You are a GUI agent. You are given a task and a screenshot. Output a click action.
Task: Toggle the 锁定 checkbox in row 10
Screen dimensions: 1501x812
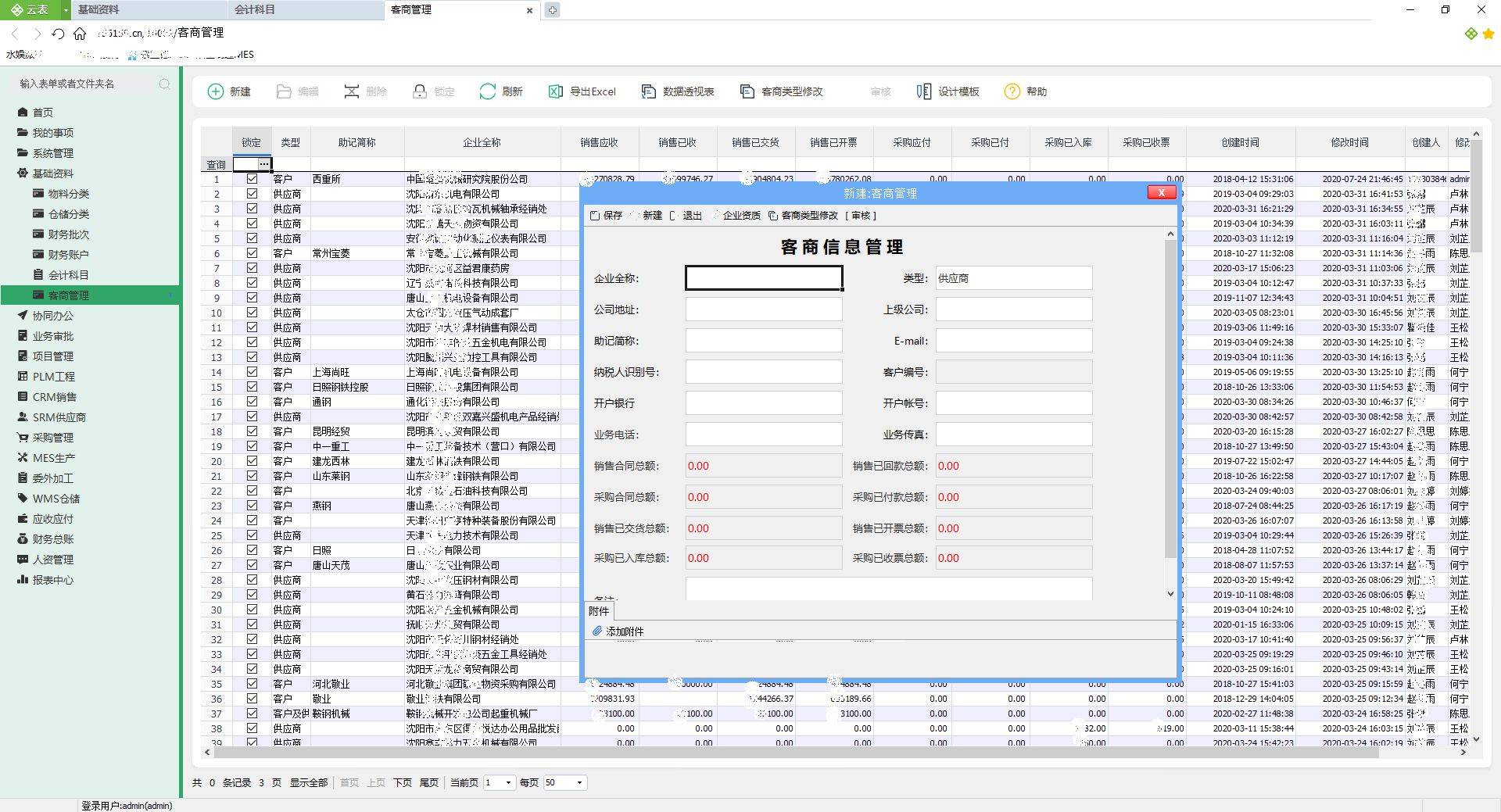(252, 313)
